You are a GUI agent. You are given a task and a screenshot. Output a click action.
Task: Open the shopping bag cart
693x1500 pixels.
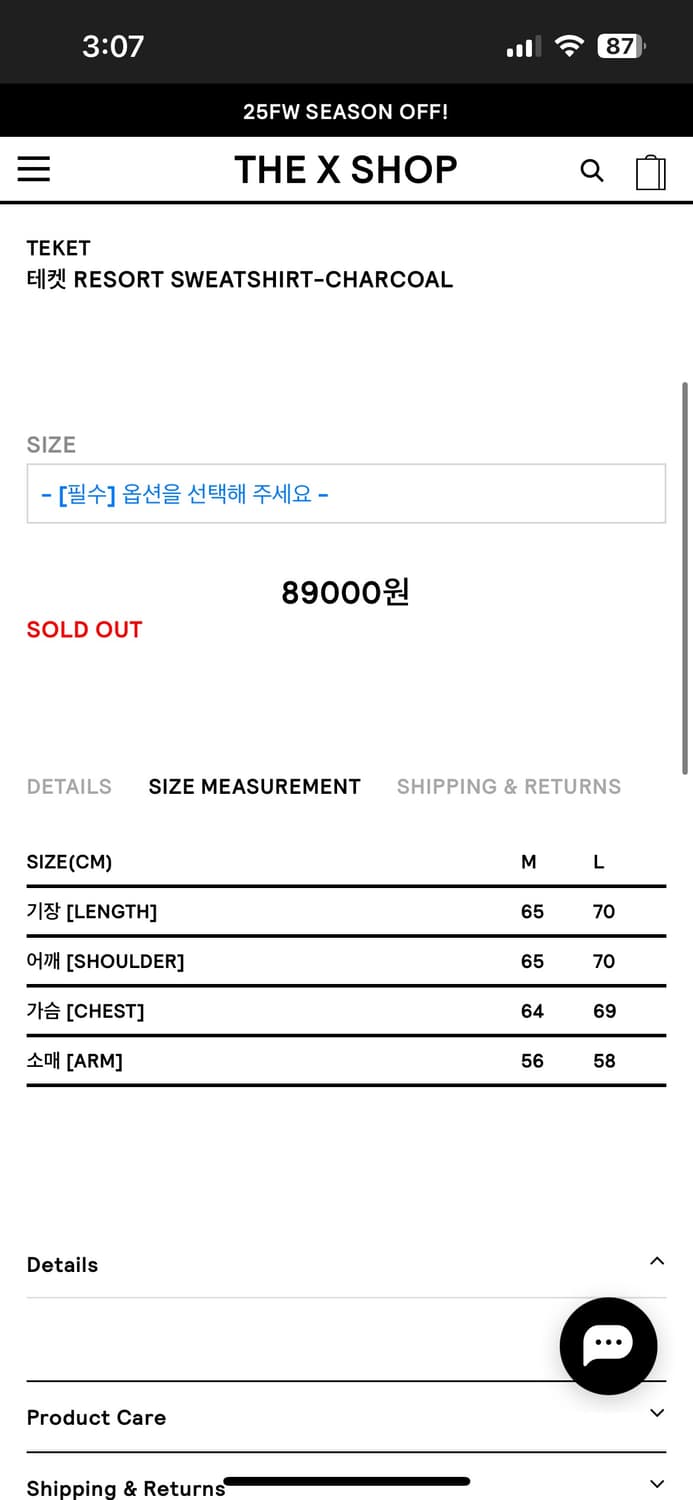coord(651,172)
